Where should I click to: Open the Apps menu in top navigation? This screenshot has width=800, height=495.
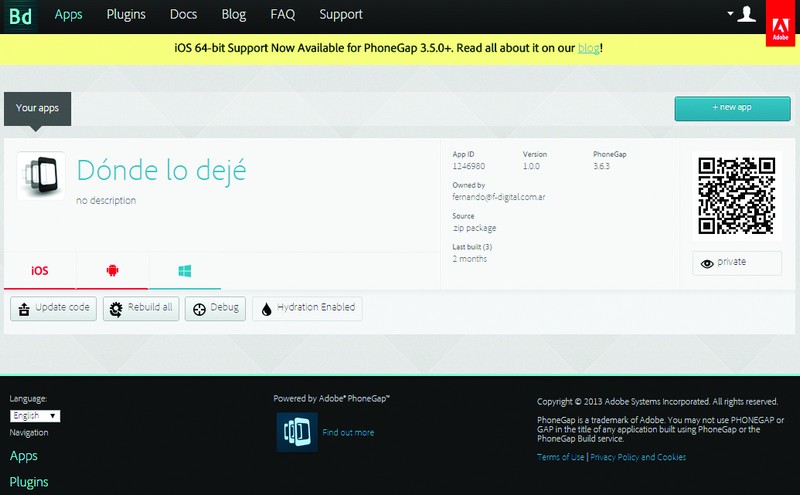point(68,15)
